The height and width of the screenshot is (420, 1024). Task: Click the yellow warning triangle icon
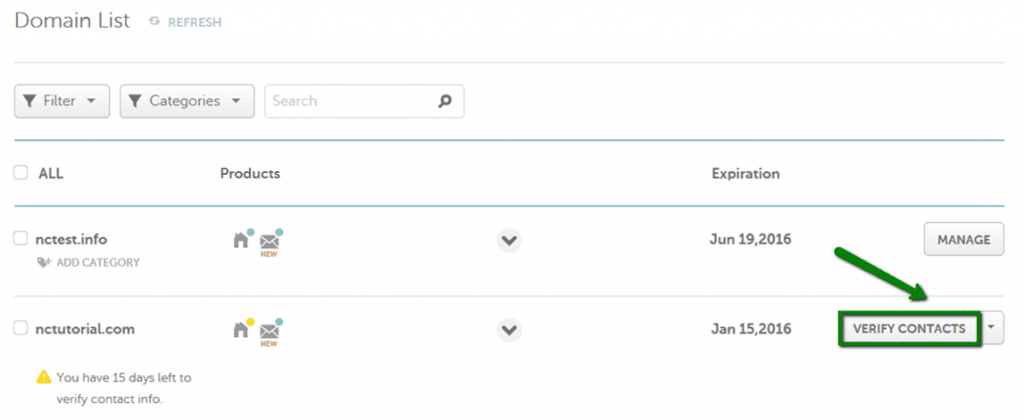tap(44, 377)
